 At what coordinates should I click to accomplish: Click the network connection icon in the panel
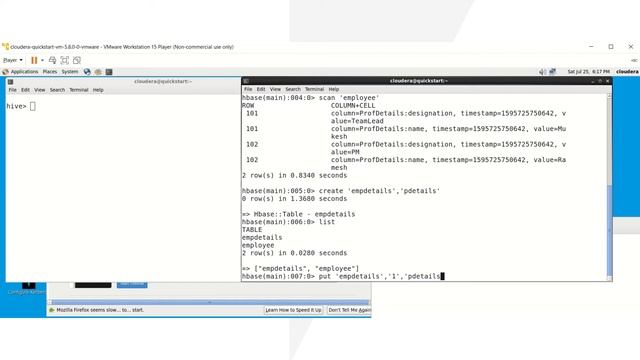pos(553,71)
